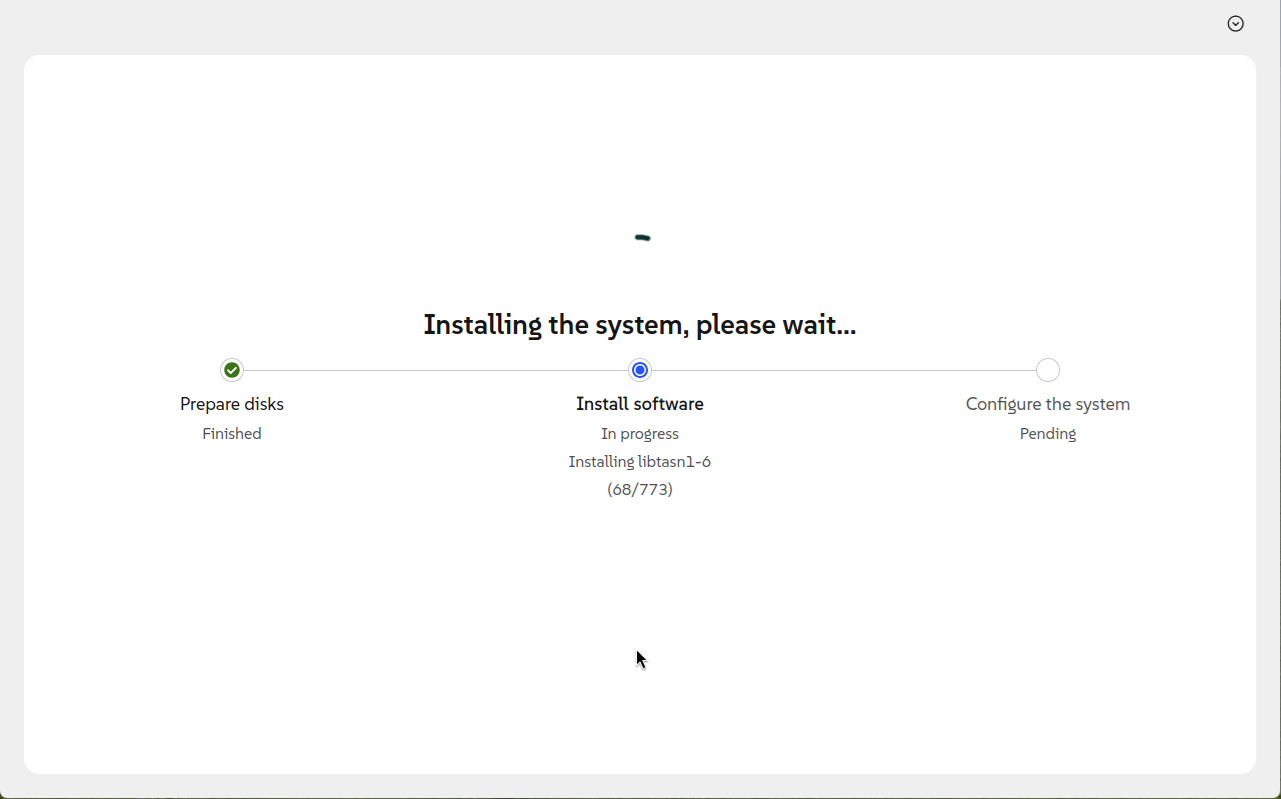
Task: Click the empty Configure the system circle
Action: (1047, 370)
